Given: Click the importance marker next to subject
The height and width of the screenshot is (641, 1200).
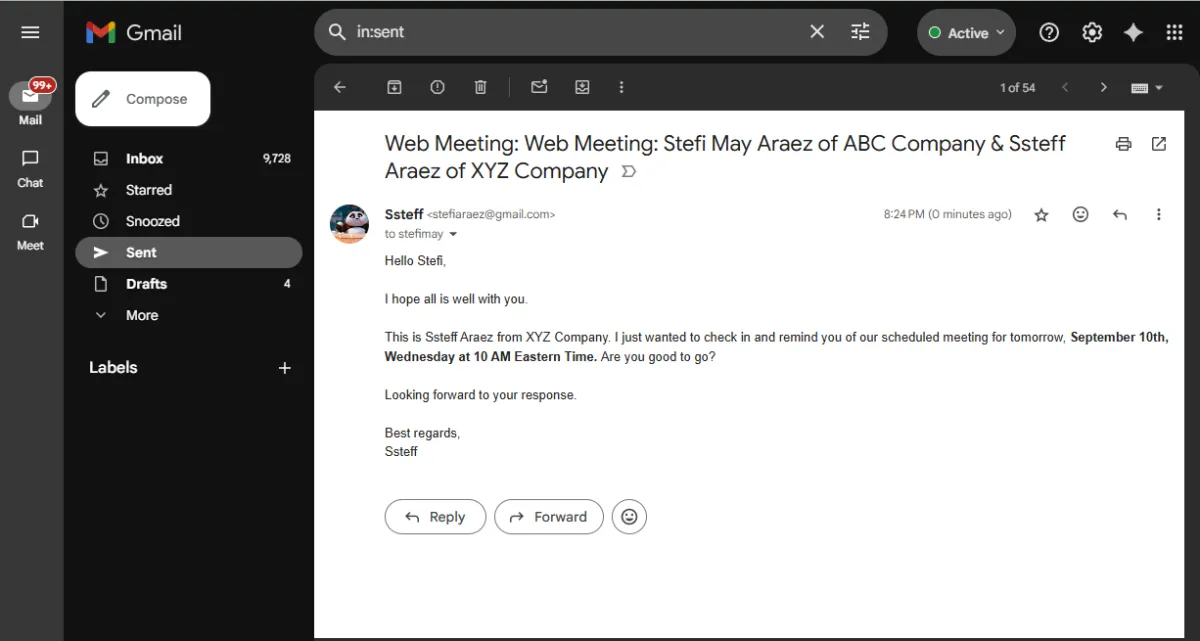Looking at the screenshot, I should pyautogui.click(x=628, y=172).
